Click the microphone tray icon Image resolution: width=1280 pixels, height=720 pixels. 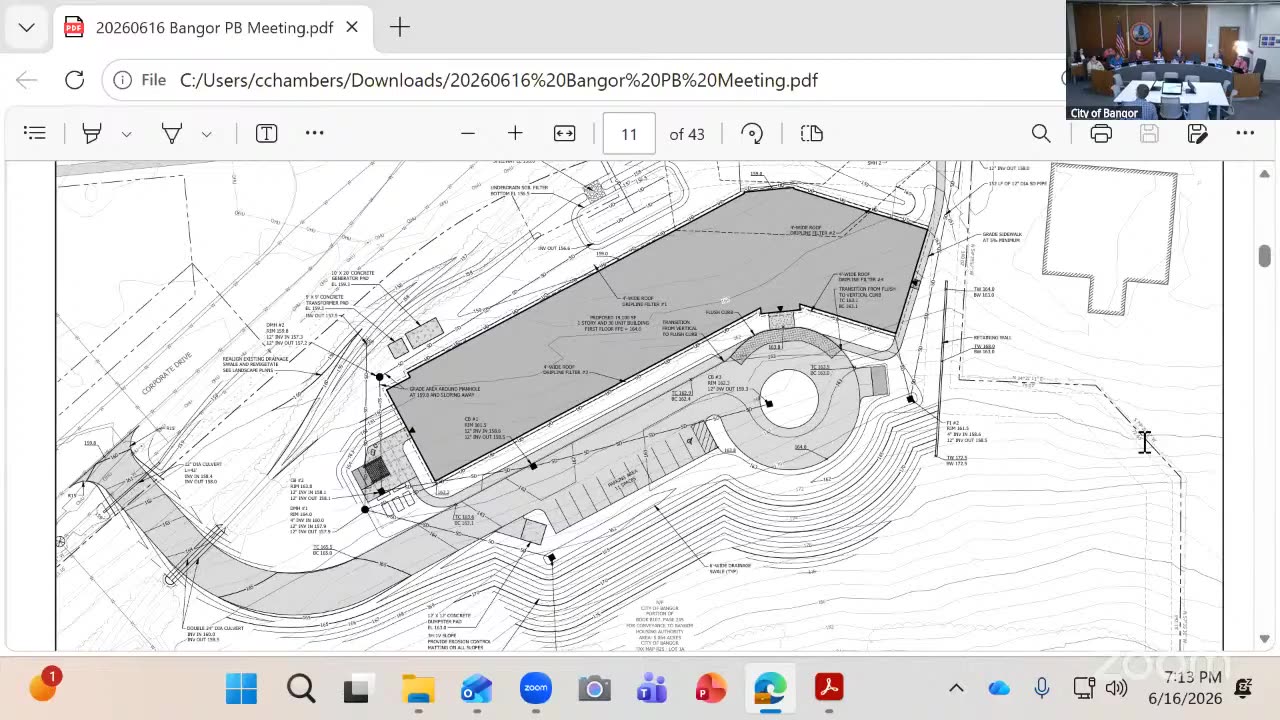coord(1042,688)
